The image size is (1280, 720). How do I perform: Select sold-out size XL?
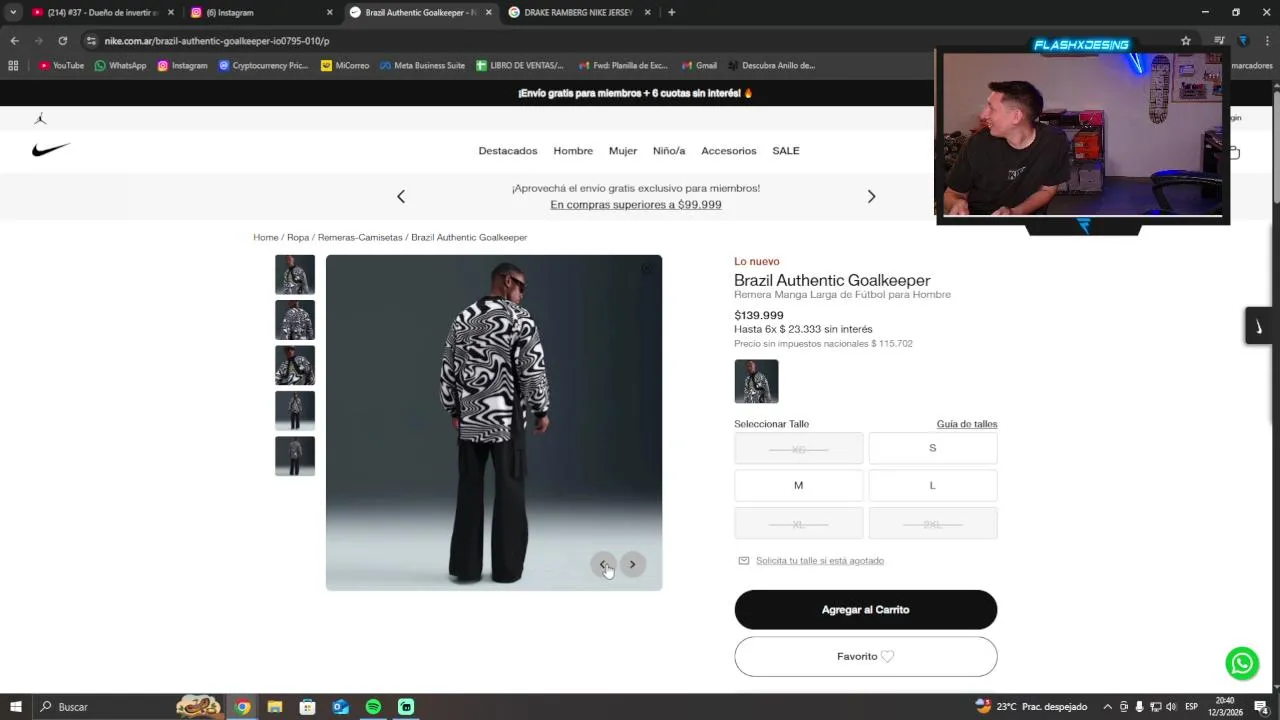[x=798, y=523]
